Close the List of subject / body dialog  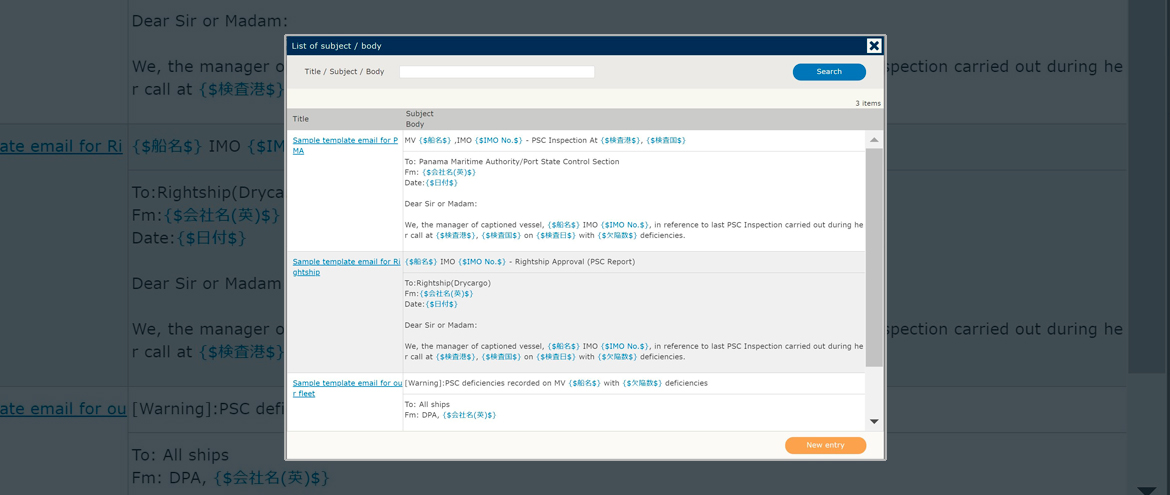click(x=874, y=46)
